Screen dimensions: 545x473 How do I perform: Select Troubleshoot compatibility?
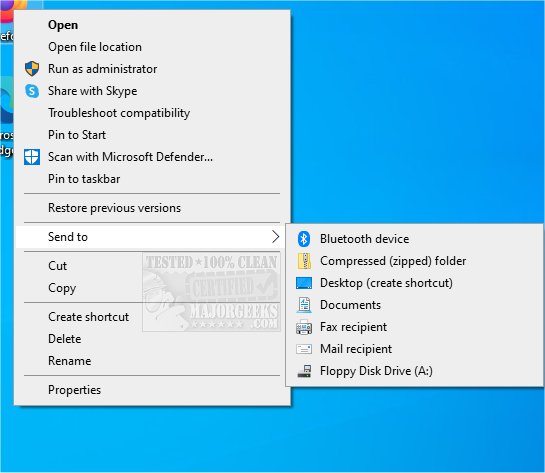pos(119,113)
